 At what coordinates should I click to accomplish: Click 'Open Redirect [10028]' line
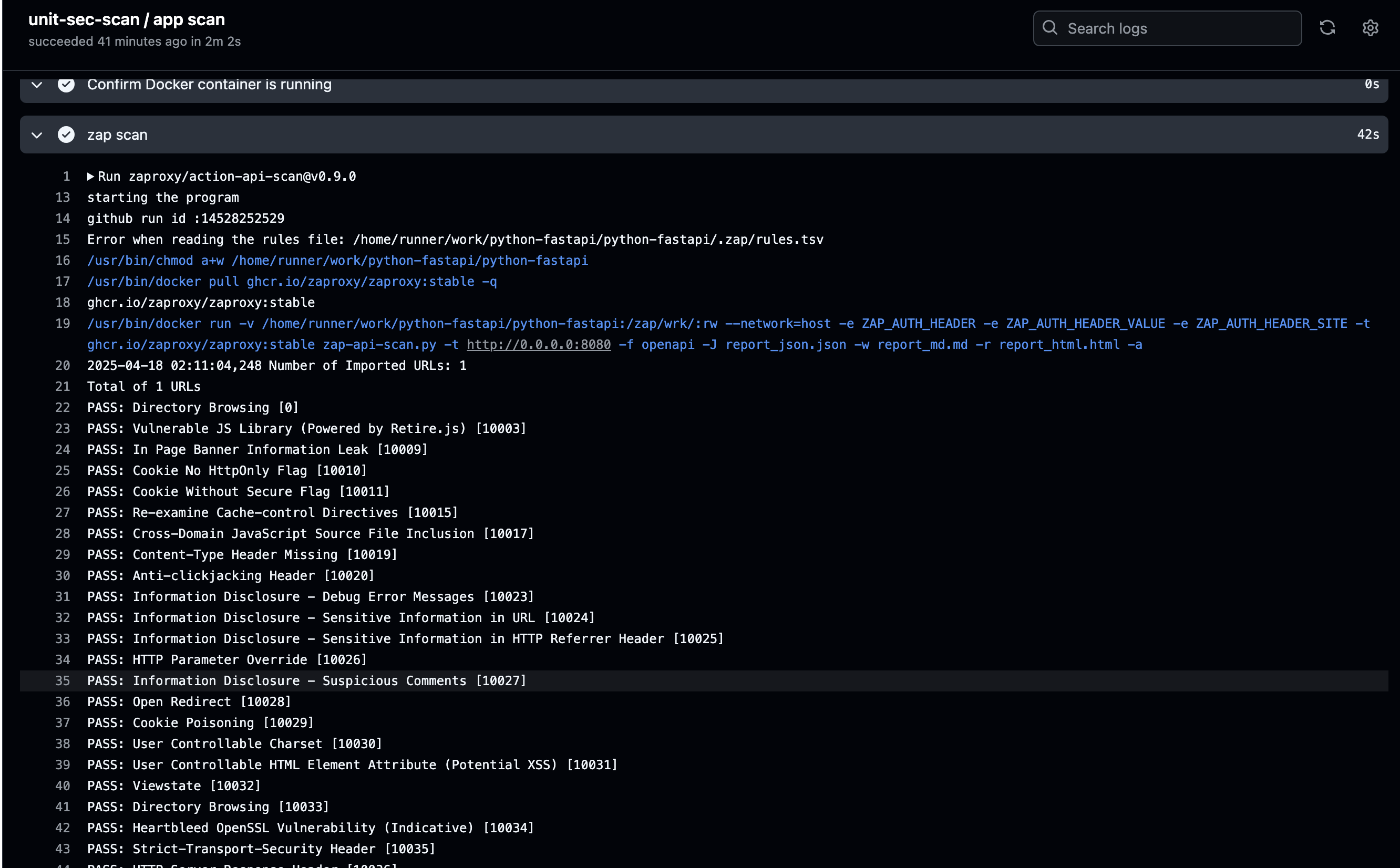click(x=189, y=702)
